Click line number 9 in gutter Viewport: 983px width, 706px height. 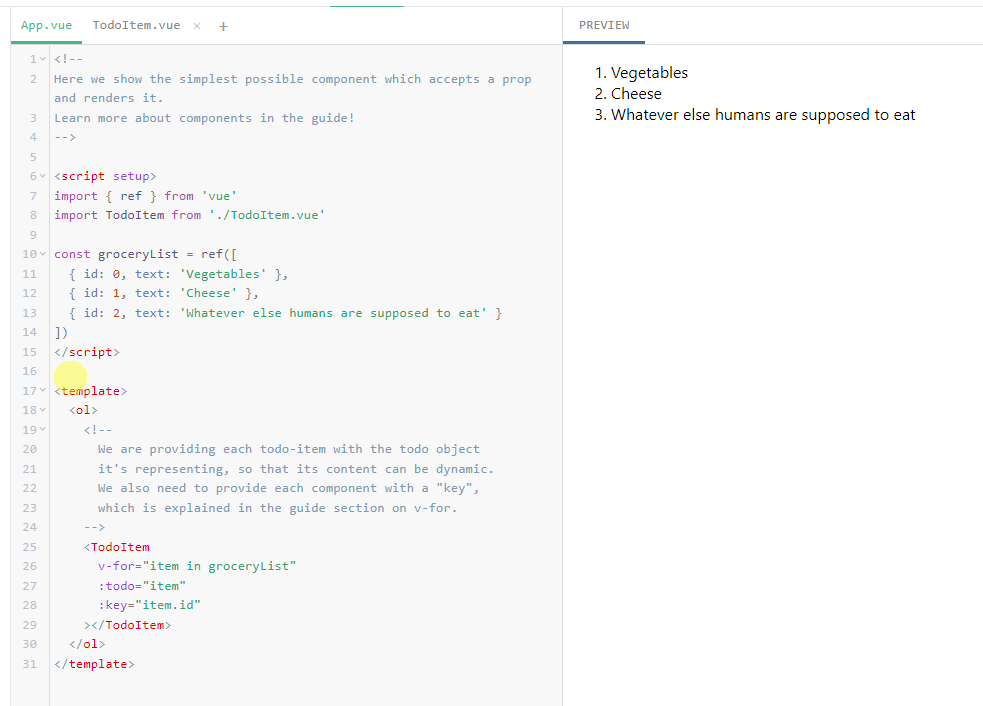click(x=33, y=234)
